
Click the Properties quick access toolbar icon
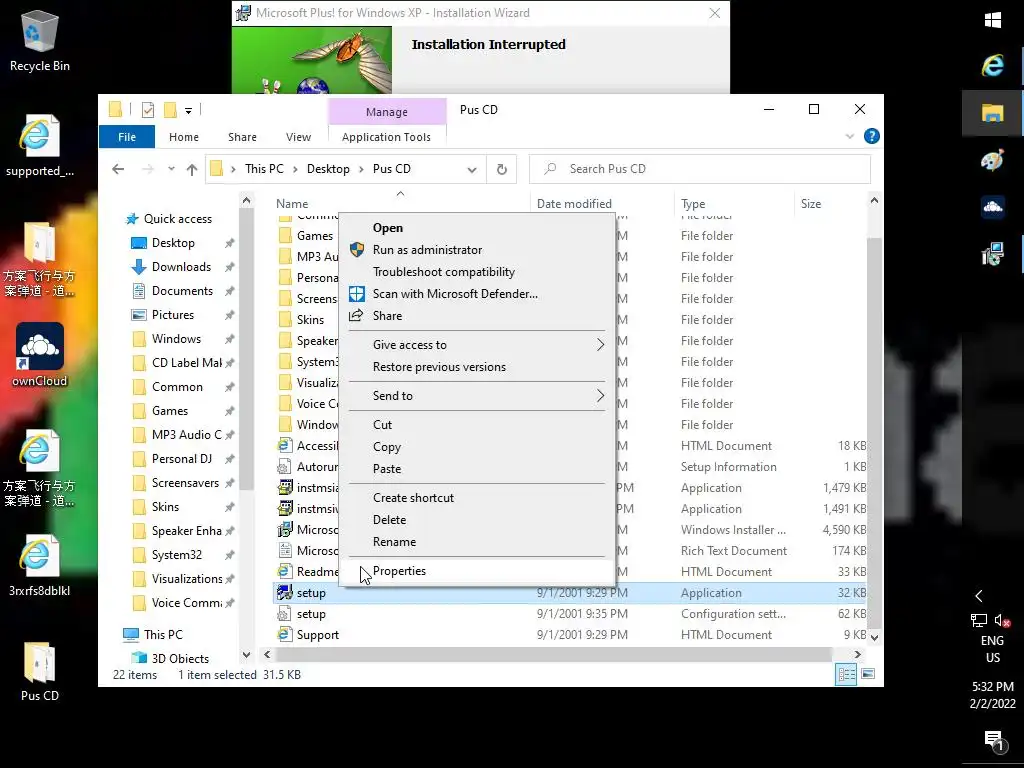[148, 110]
